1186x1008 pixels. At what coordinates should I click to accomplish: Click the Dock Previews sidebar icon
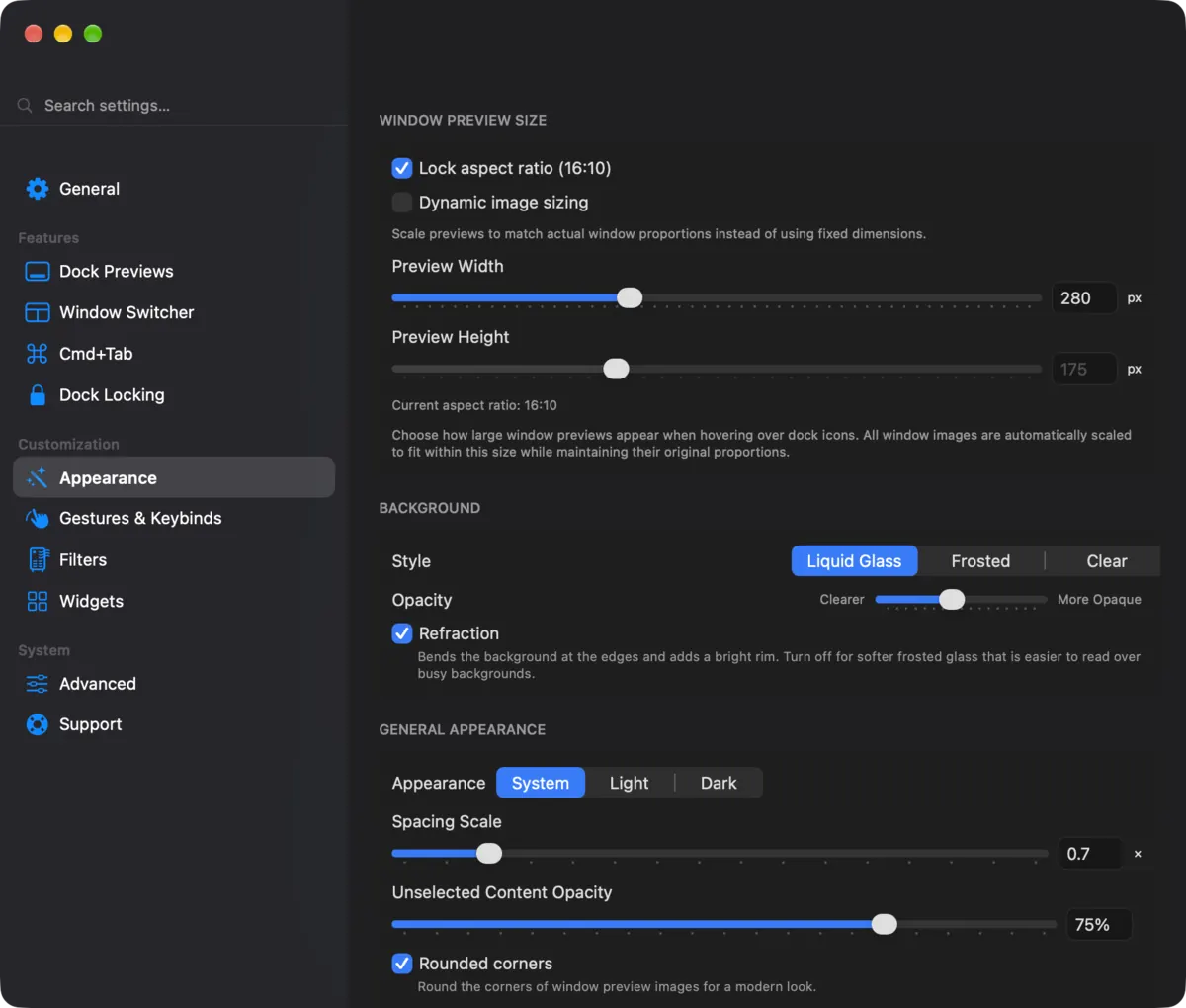(x=38, y=272)
